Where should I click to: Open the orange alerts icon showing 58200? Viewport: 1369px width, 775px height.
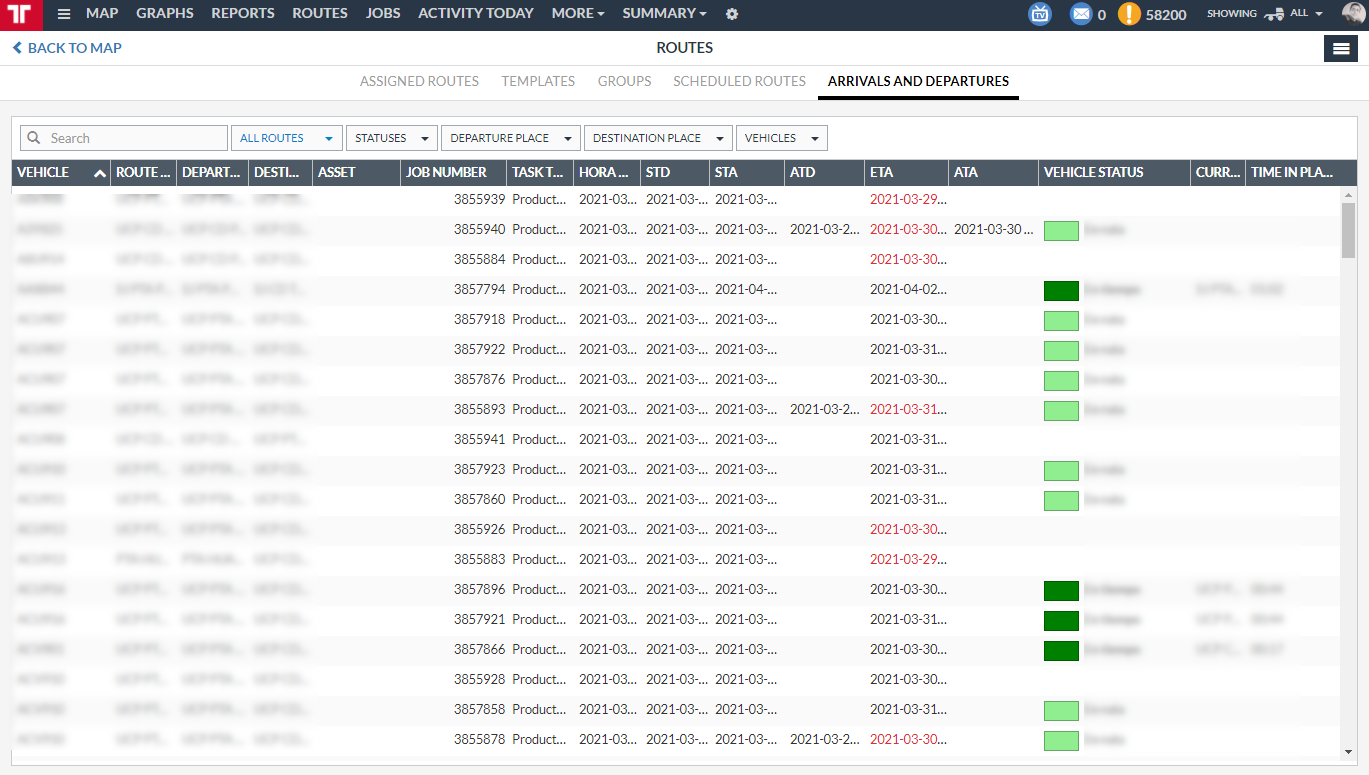1129,14
